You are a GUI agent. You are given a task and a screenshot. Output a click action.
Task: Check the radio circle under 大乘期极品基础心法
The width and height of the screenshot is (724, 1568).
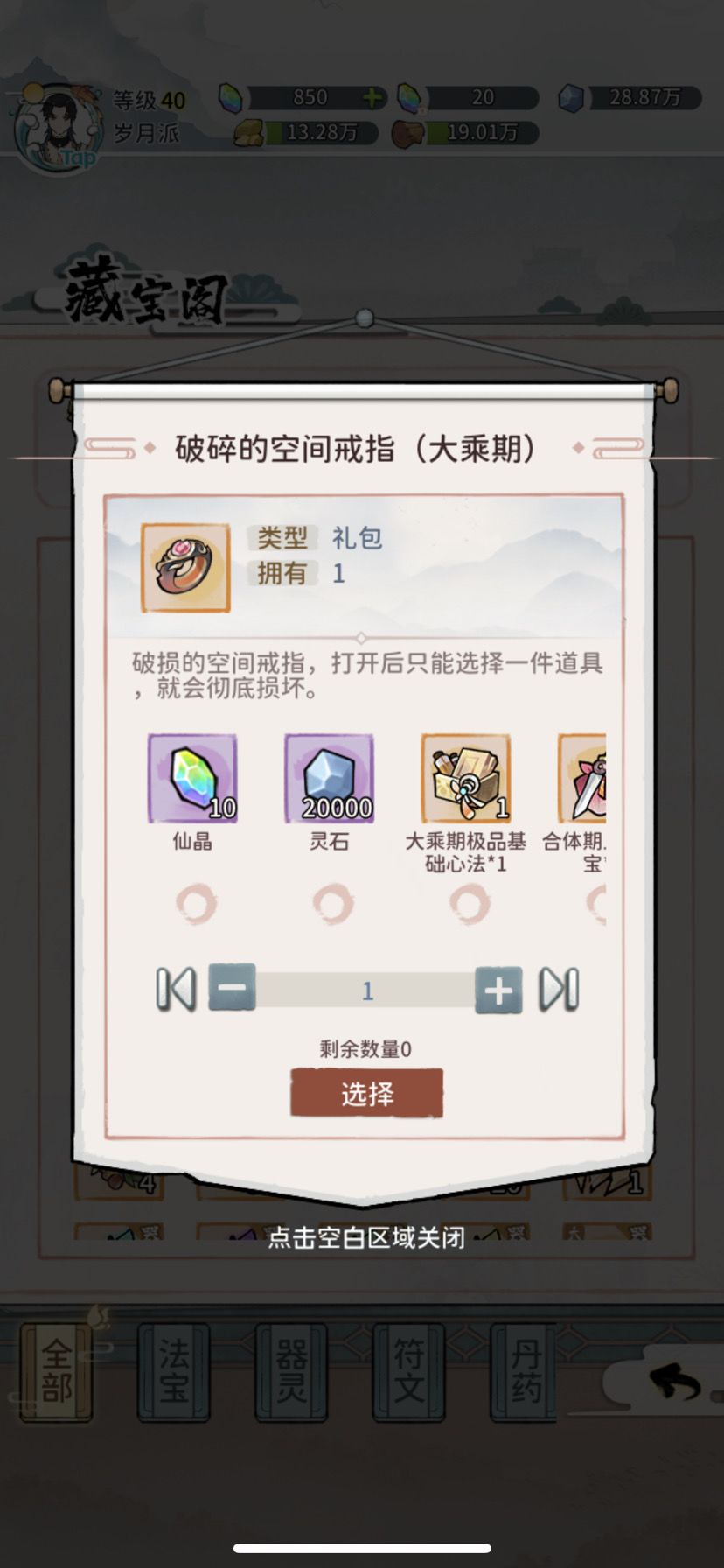coord(470,904)
